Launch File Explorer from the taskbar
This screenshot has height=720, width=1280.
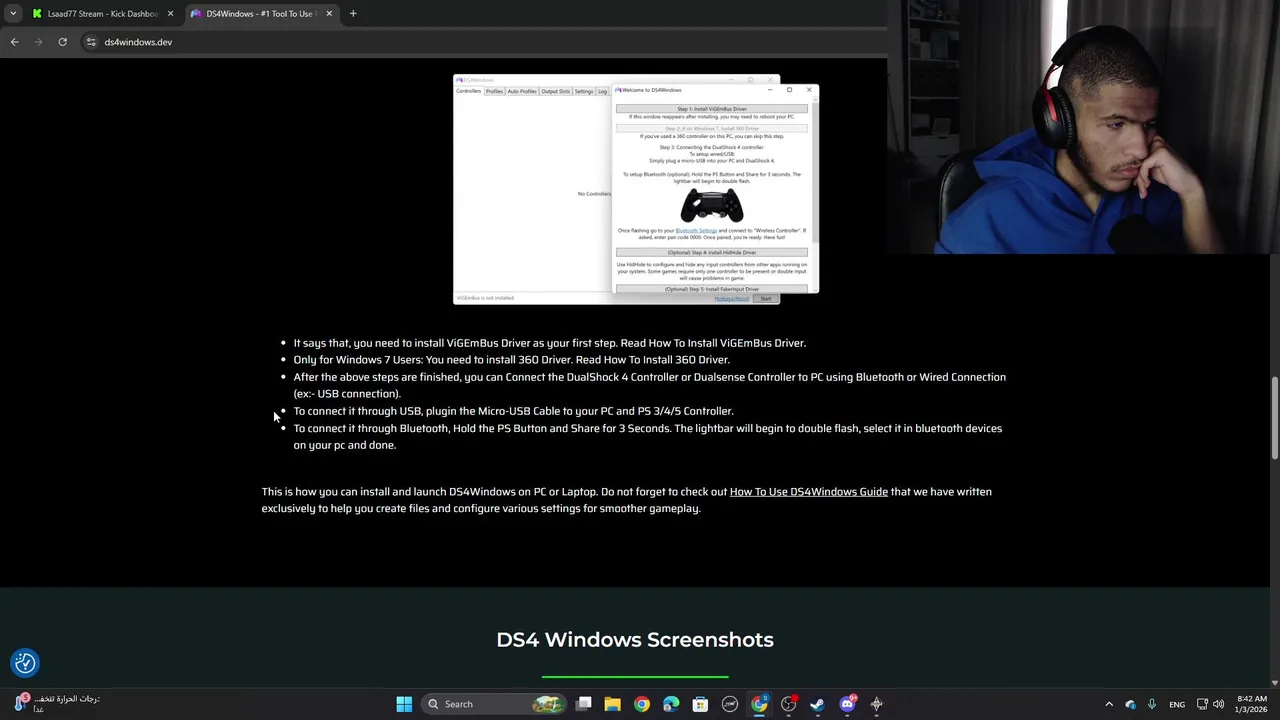coord(613,704)
